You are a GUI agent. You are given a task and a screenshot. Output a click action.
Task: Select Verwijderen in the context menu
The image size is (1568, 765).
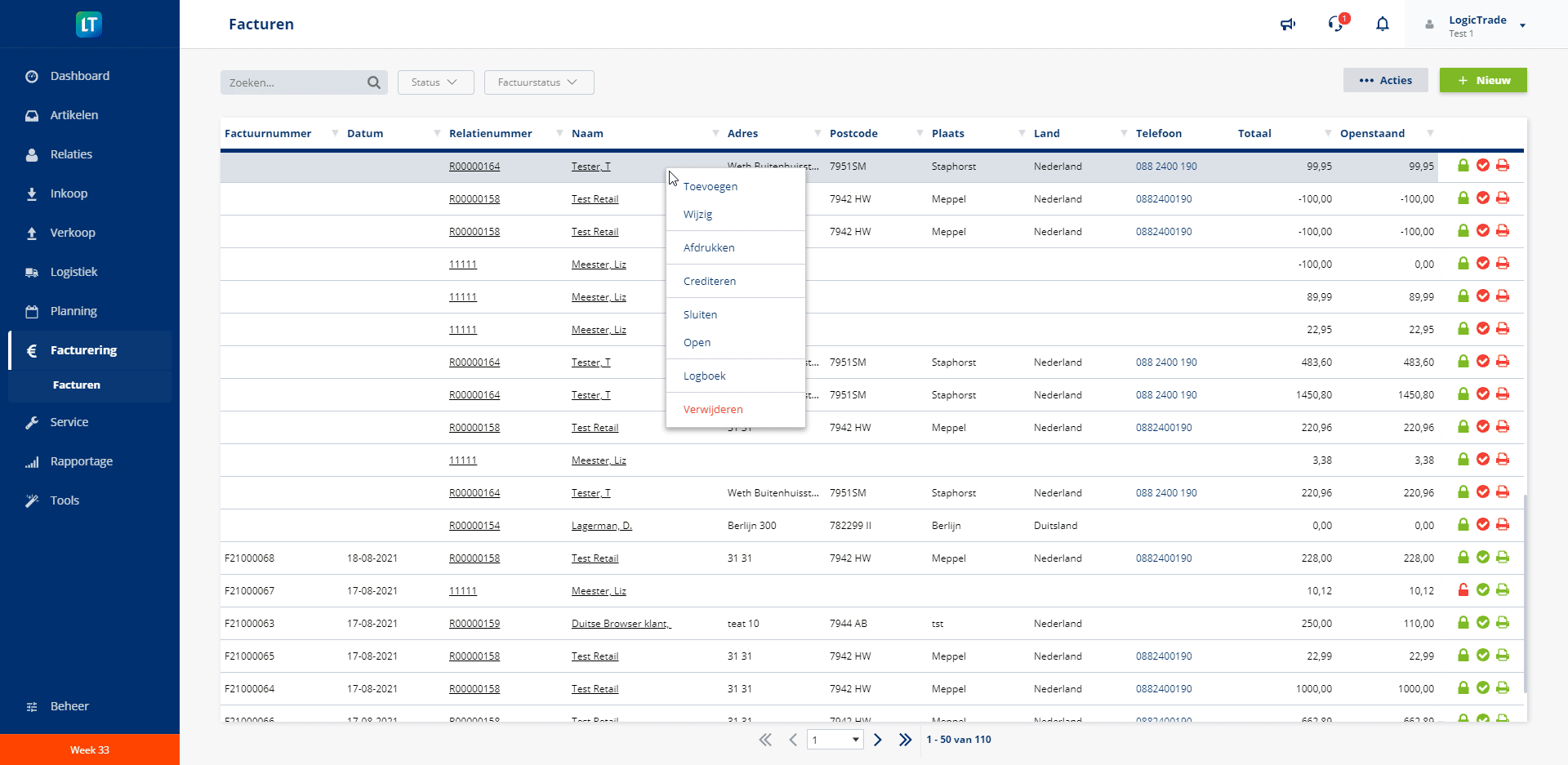tap(713, 409)
